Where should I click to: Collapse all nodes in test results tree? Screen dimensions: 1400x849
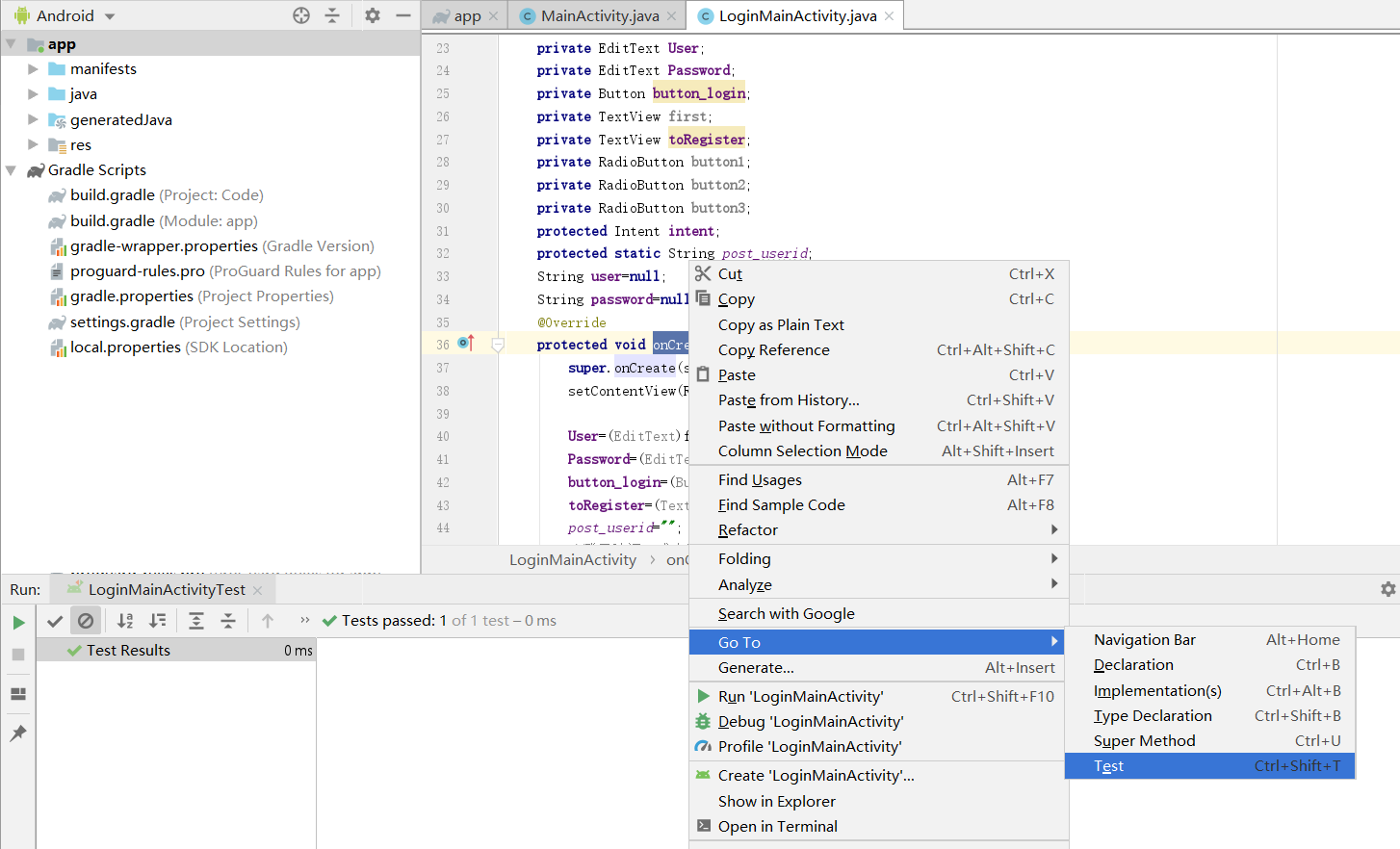pyautogui.click(x=227, y=620)
